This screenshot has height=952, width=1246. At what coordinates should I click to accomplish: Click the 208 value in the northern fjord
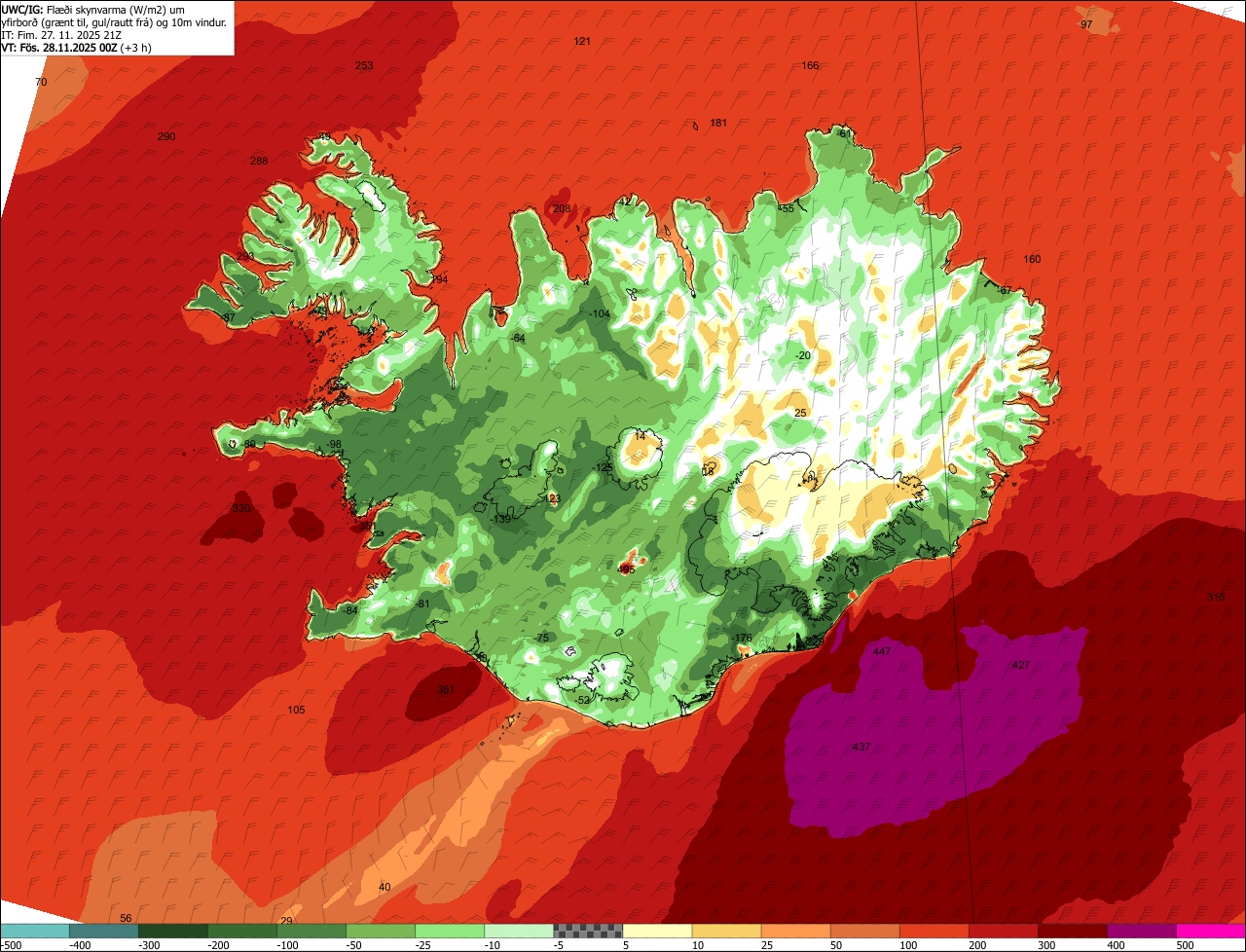(x=562, y=208)
